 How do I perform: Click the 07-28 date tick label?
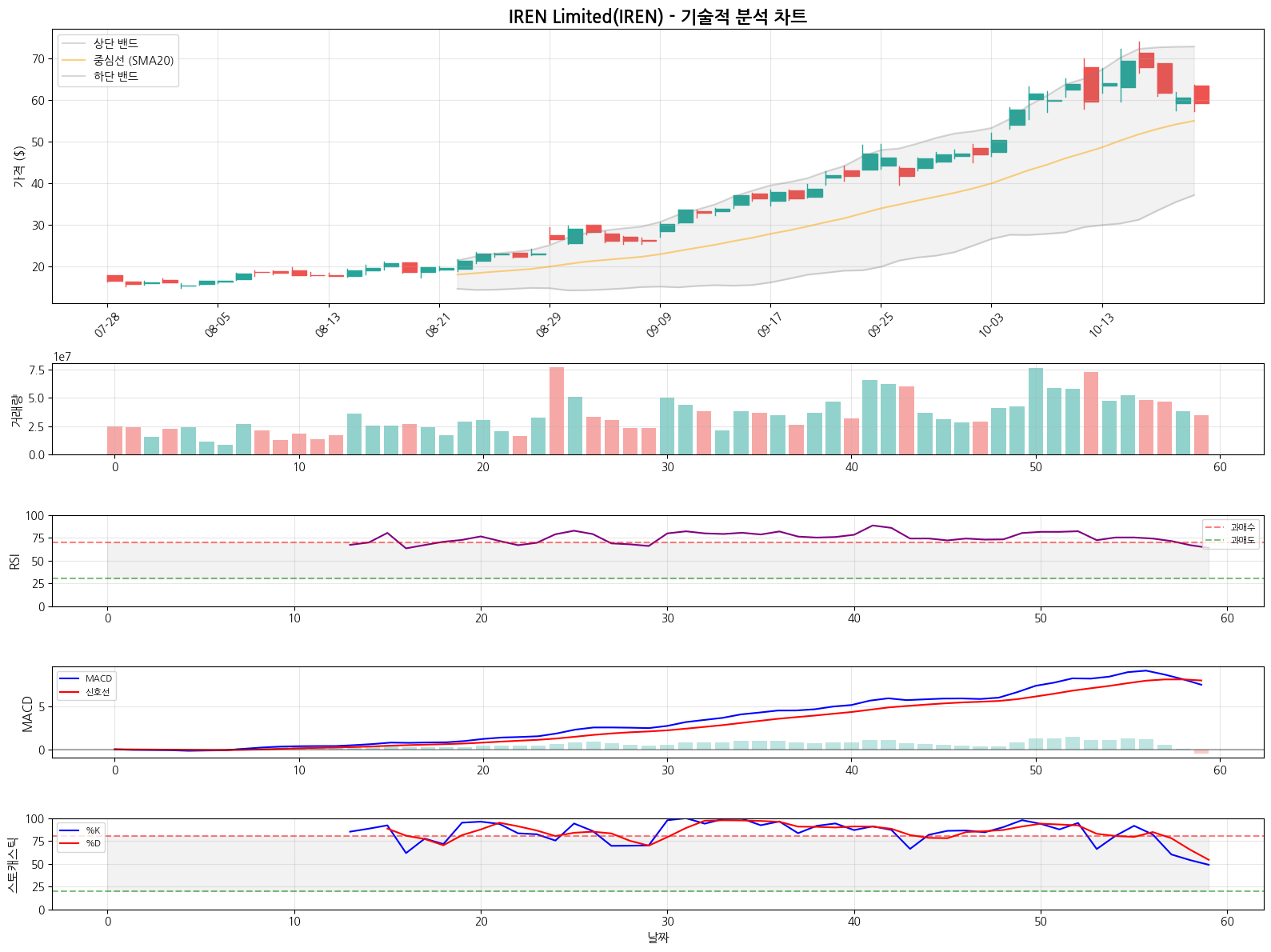(107, 325)
